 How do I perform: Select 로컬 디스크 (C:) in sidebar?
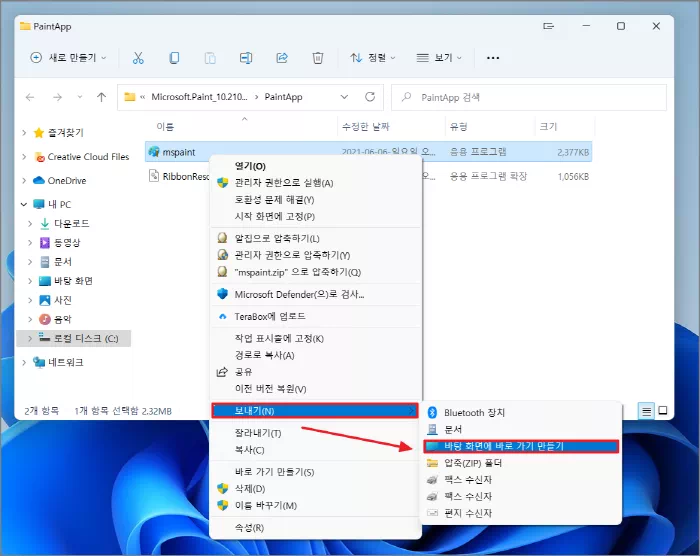point(74,339)
